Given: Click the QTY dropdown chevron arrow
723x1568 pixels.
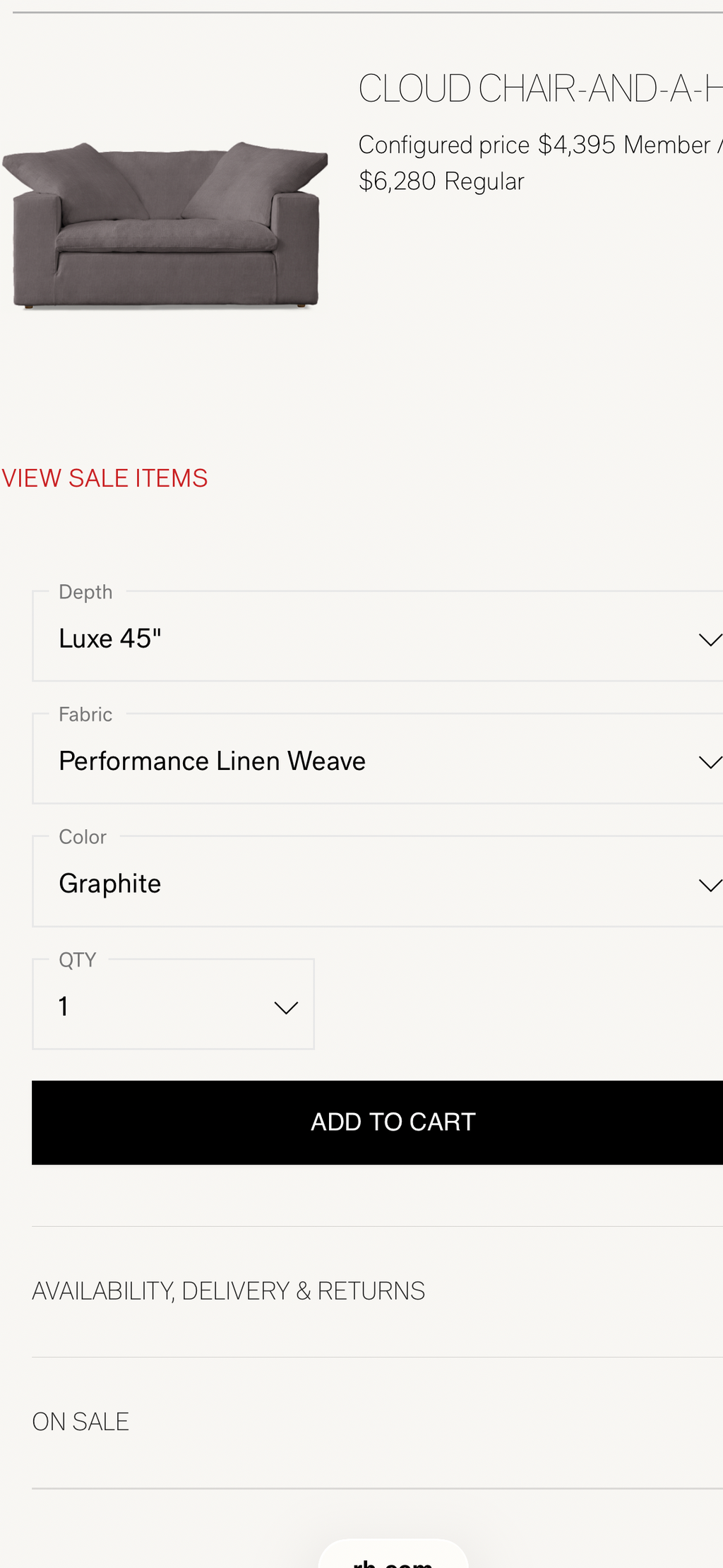Looking at the screenshot, I should (286, 1008).
